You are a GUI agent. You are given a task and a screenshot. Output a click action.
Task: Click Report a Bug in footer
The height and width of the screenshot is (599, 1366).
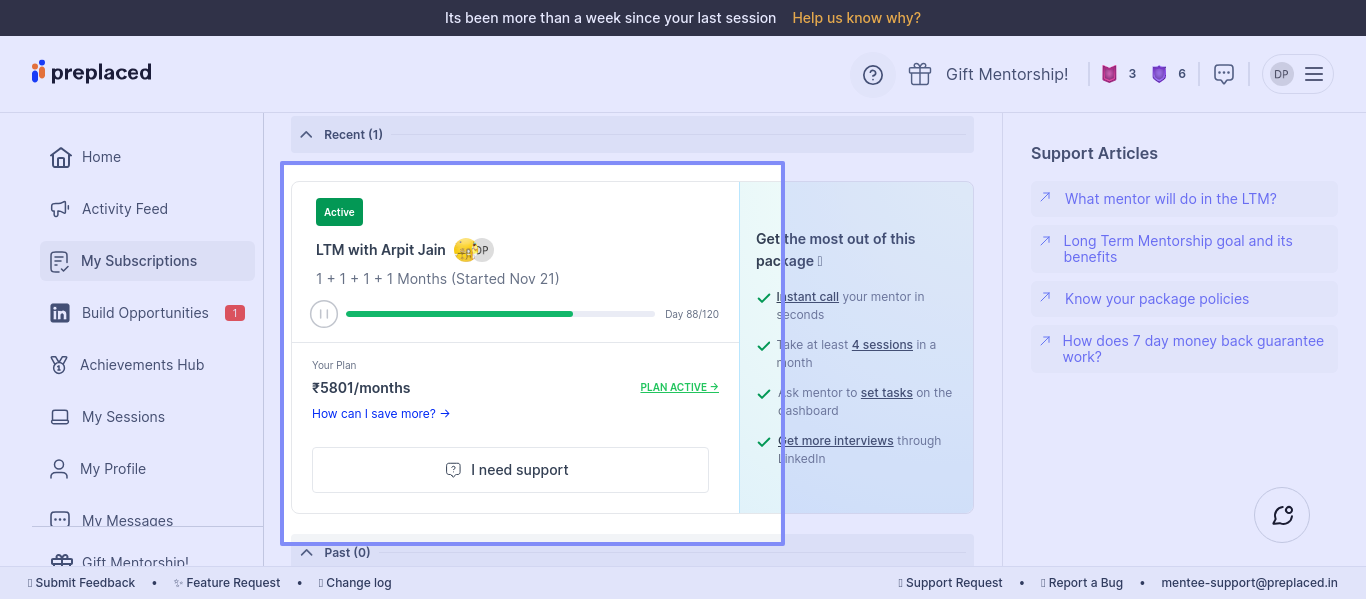pos(1082,583)
